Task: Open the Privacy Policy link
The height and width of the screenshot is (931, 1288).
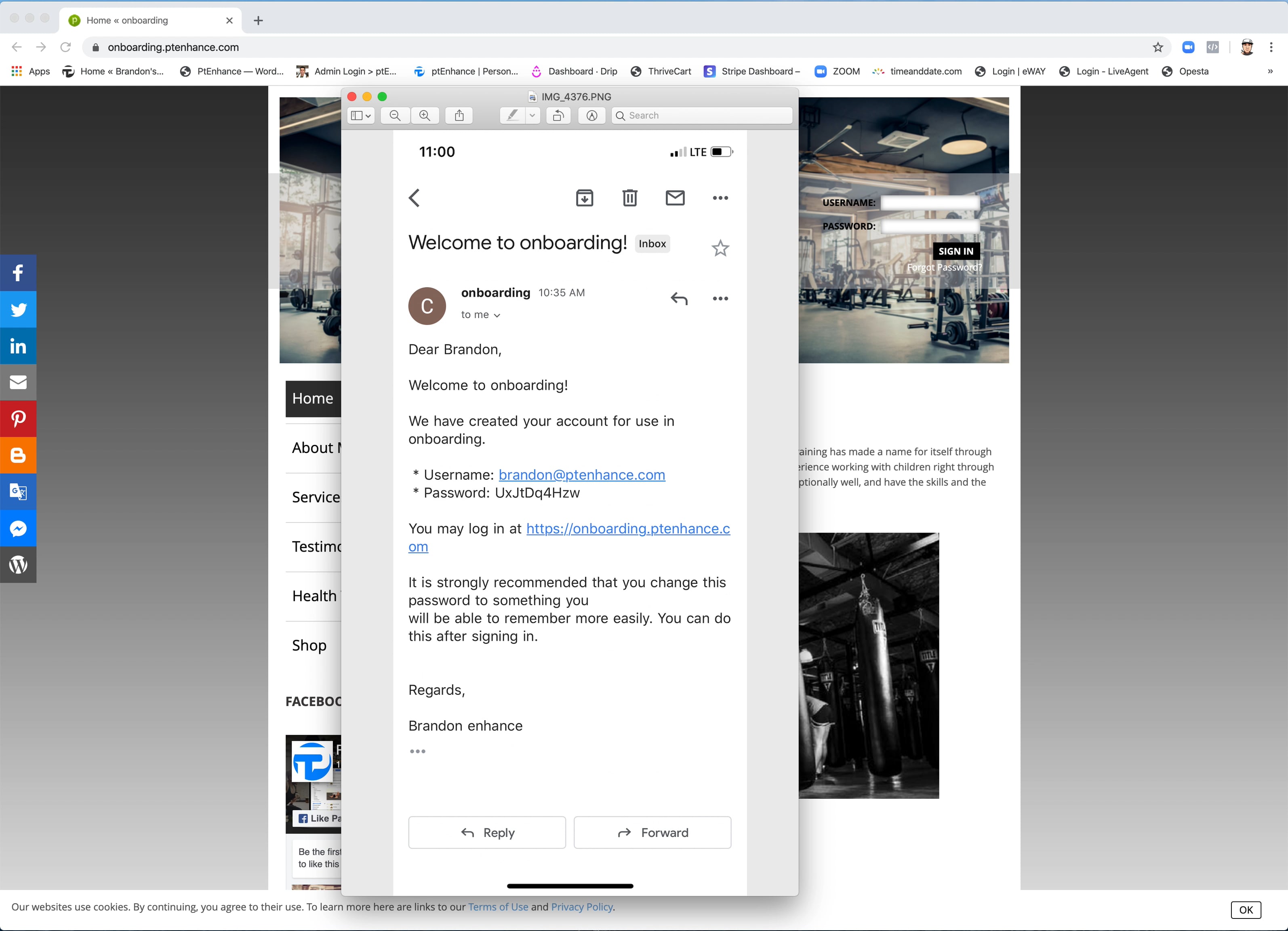Action: 581,907
